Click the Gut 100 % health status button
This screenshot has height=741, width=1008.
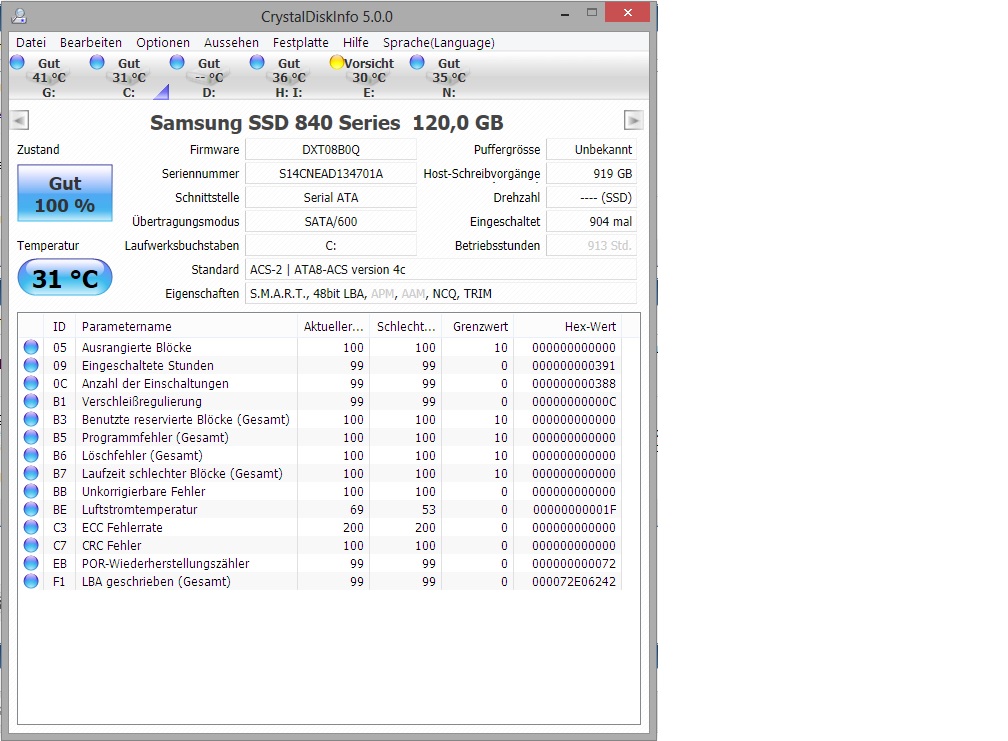tap(65, 193)
